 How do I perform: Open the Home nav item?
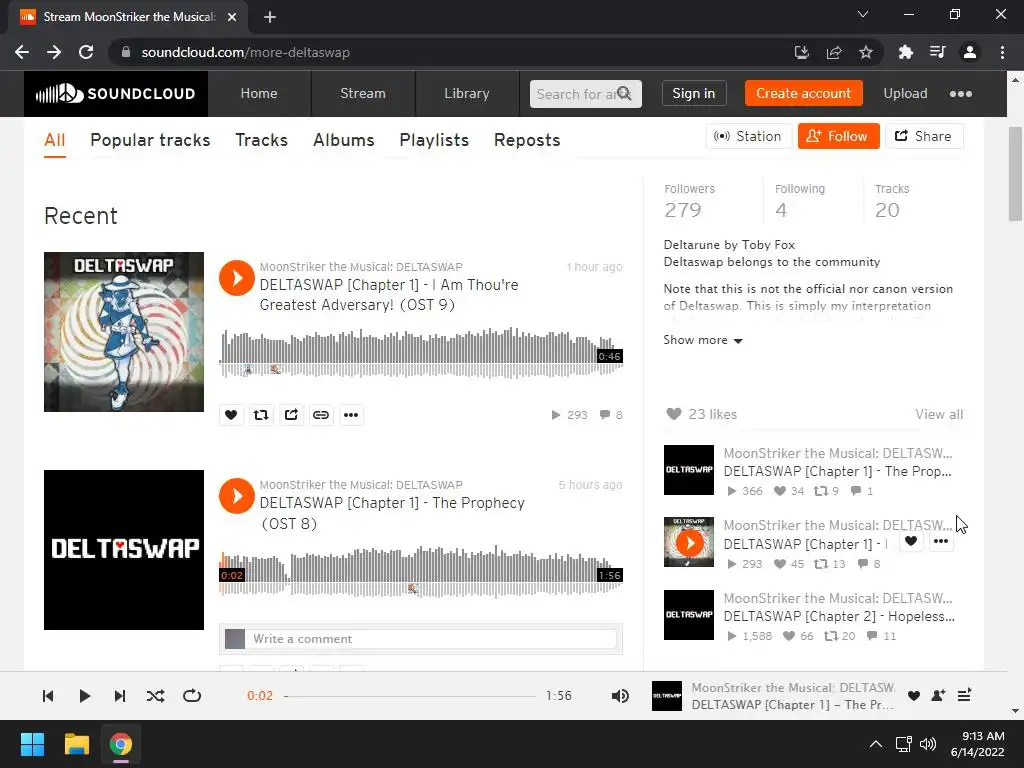coord(259,94)
